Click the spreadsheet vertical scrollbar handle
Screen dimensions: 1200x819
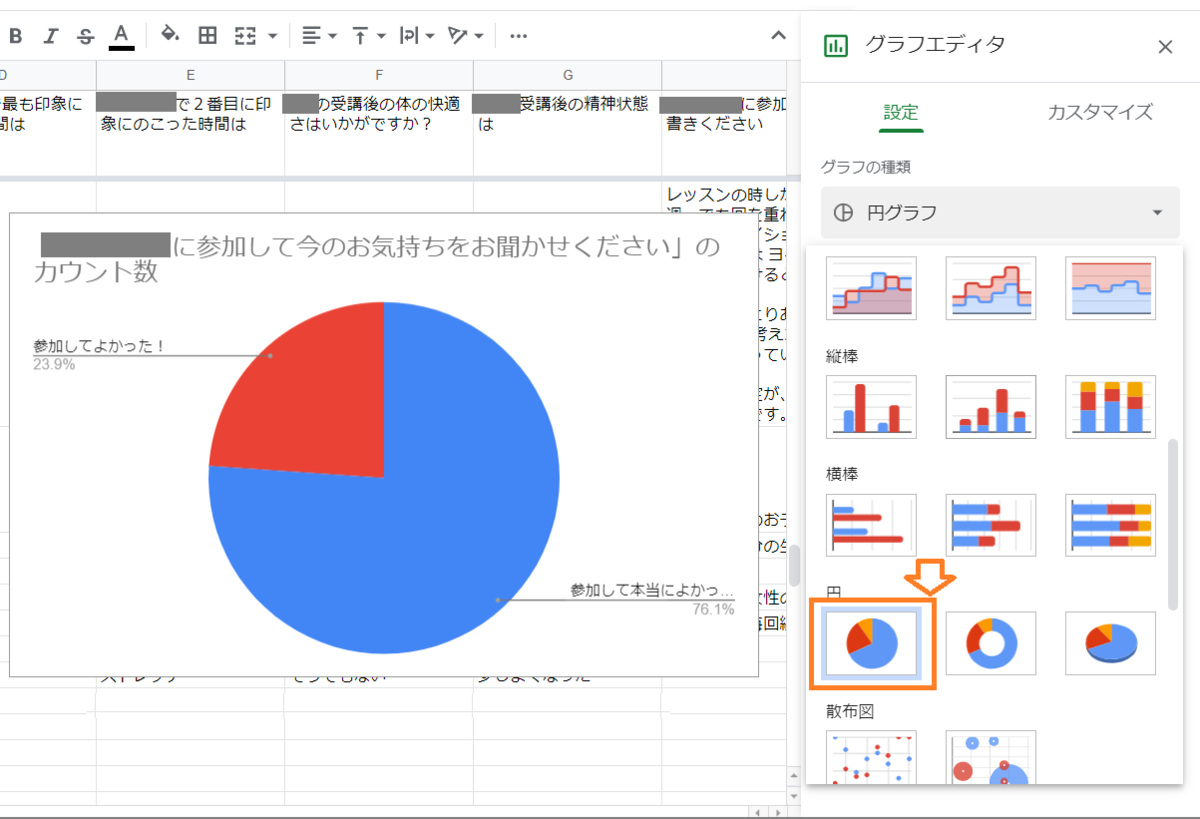pyautogui.click(x=794, y=567)
